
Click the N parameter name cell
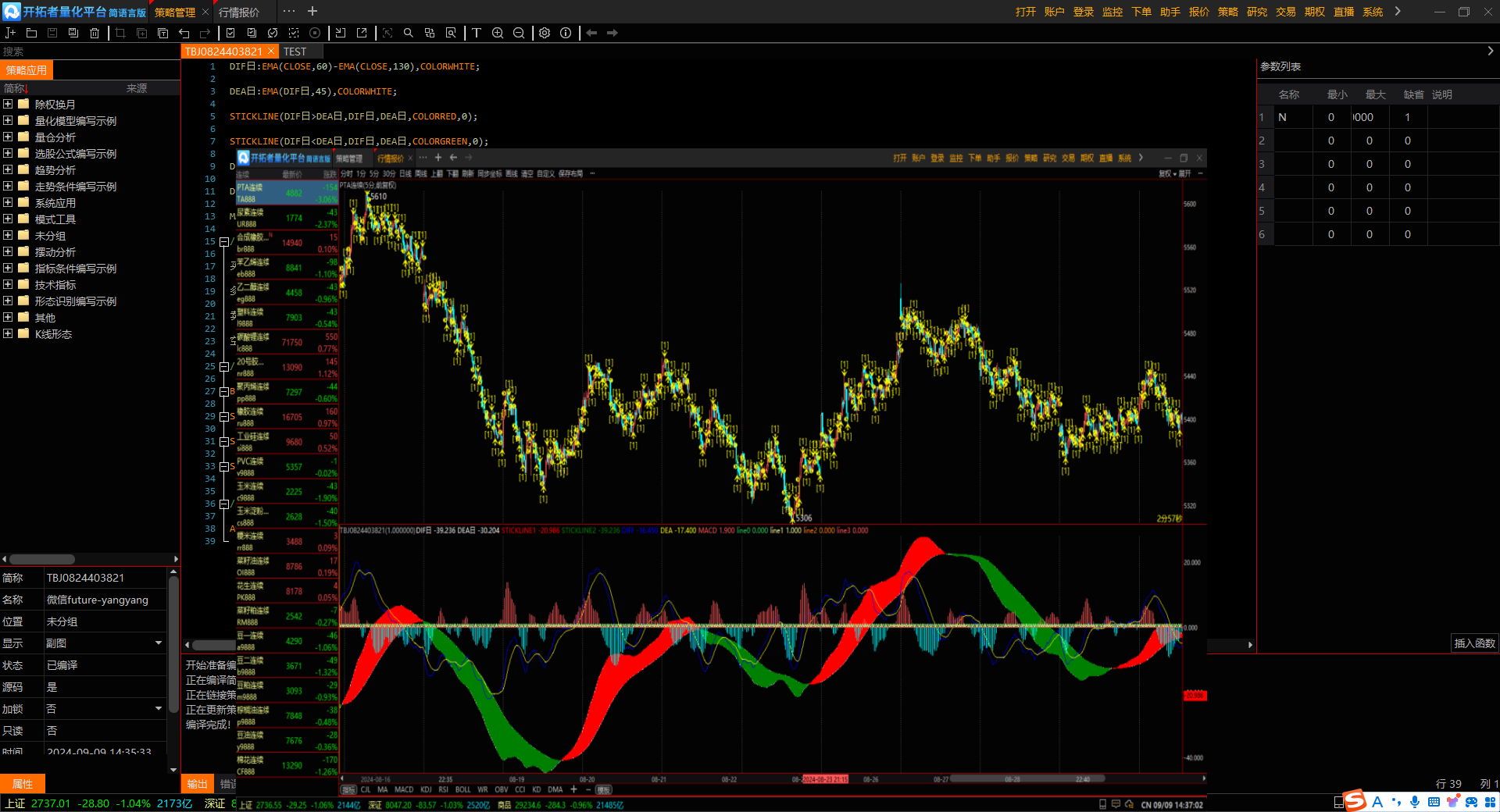coord(1293,117)
